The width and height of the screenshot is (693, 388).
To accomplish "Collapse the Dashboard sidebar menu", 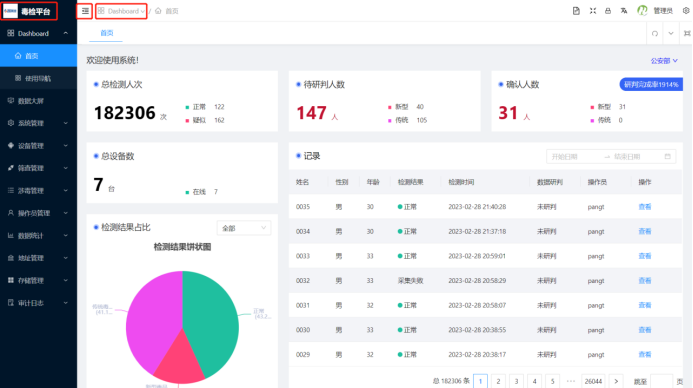I will click(x=38, y=34).
